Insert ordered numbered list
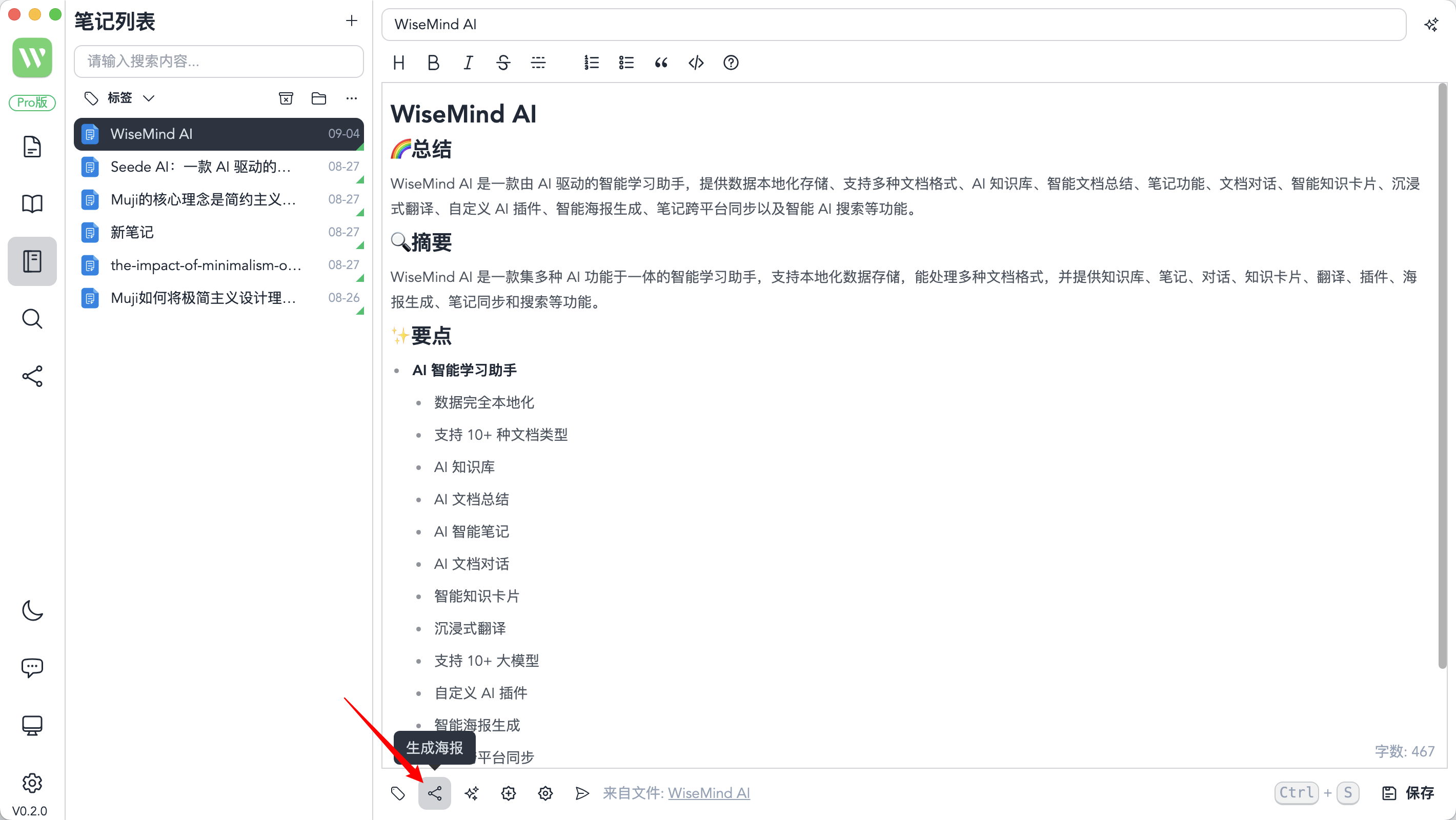Viewport: 1456px width, 820px height. click(x=591, y=63)
